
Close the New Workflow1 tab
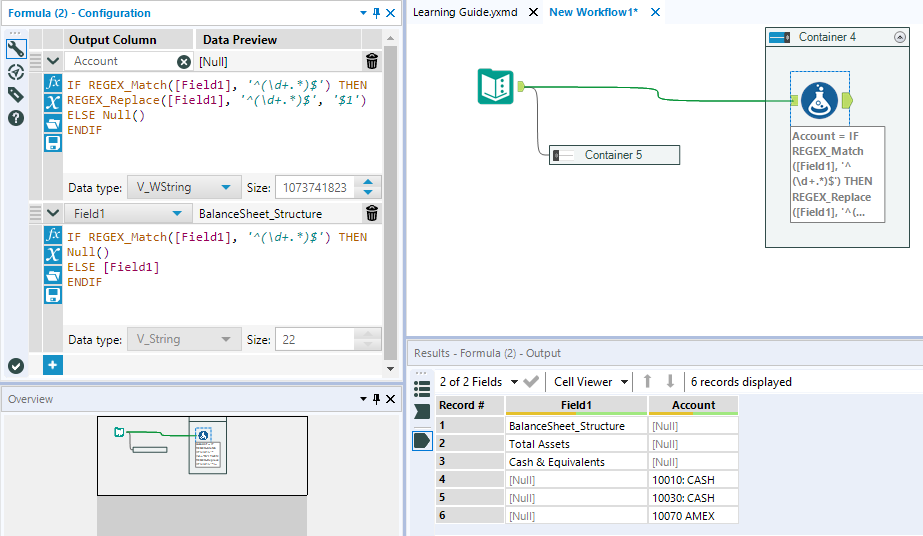tap(655, 12)
